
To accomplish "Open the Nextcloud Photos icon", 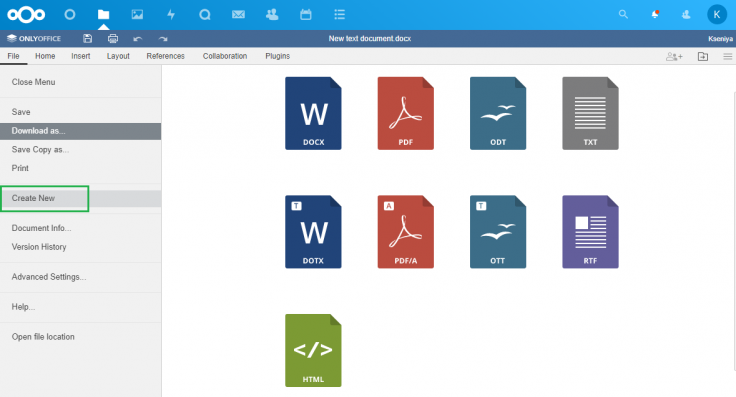I will [x=137, y=15].
